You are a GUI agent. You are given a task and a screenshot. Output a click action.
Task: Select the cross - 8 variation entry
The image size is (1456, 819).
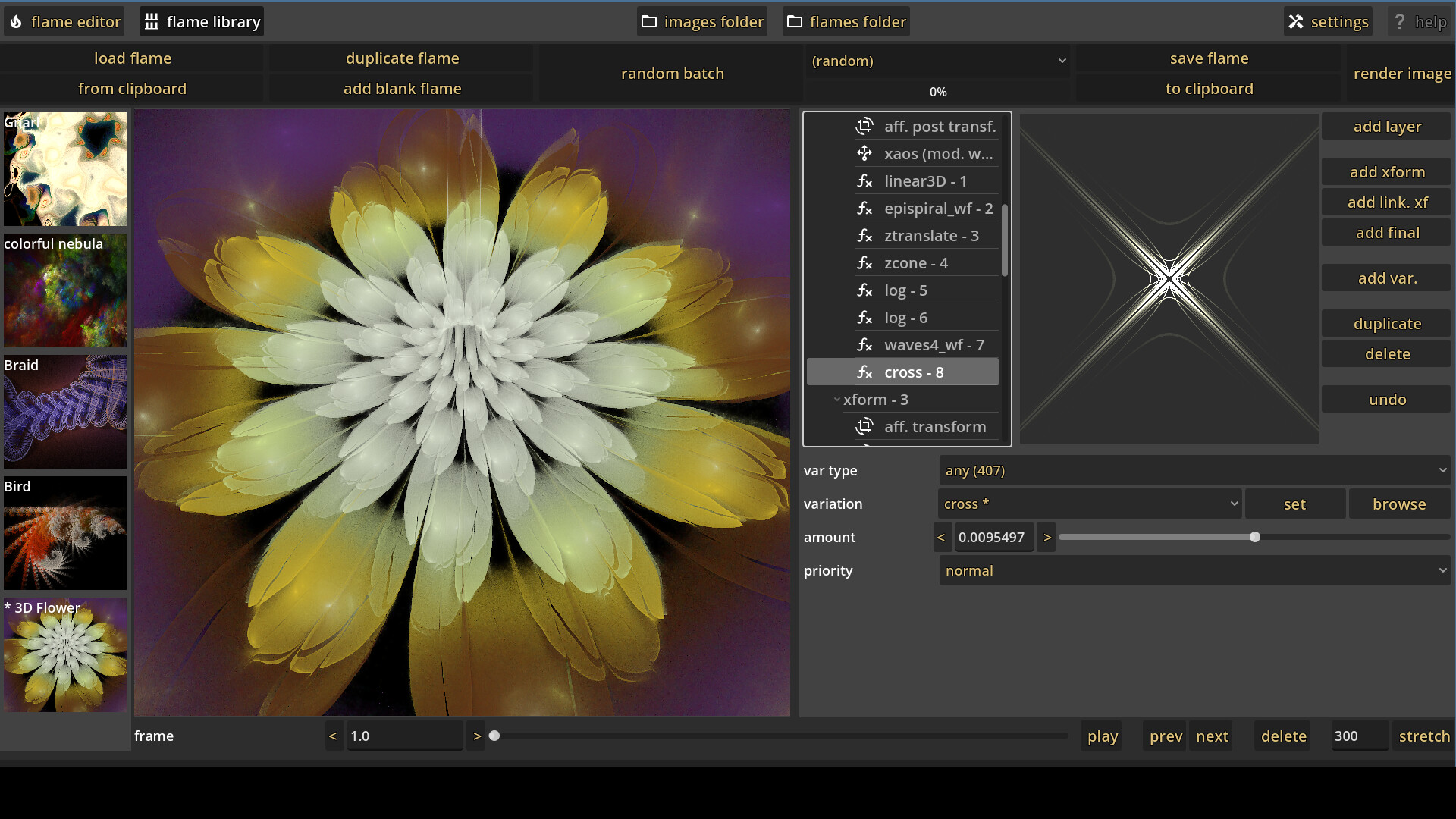pyautogui.click(x=914, y=372)
